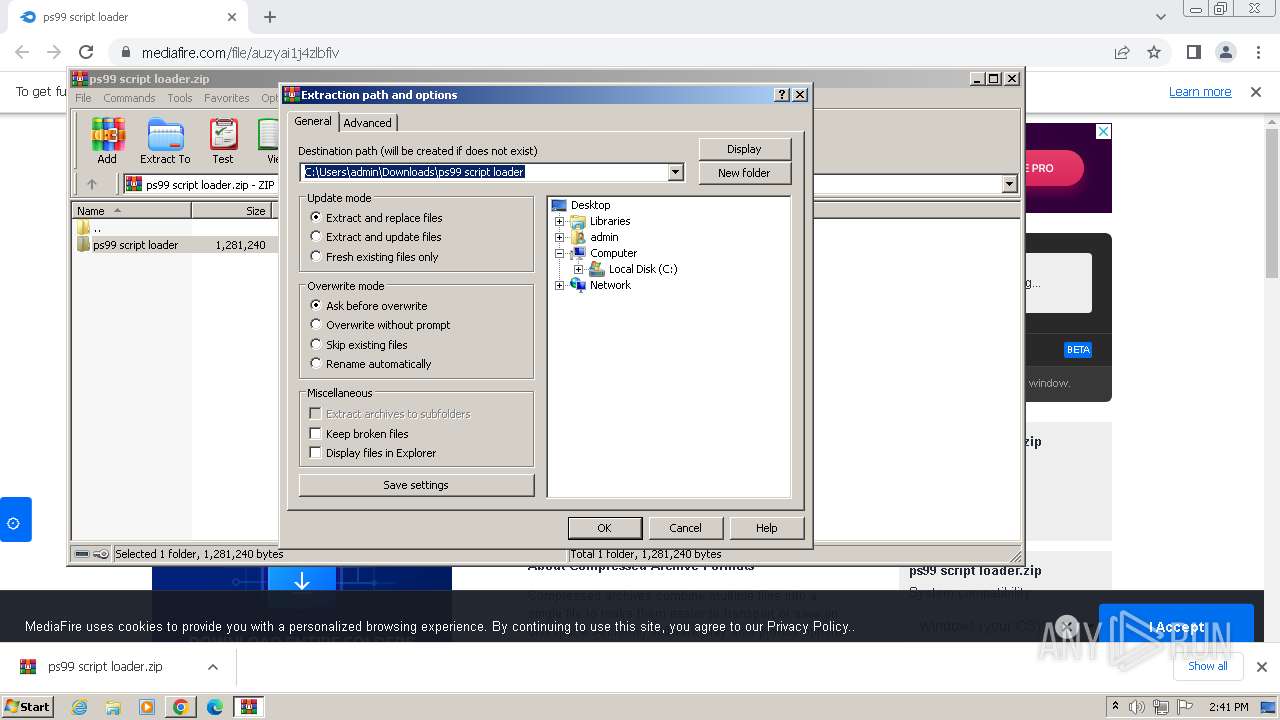Select Desktop in the folder tree
Viewport: 1280px width, 720px height.
pyautogui.click(x=590, y=205)
